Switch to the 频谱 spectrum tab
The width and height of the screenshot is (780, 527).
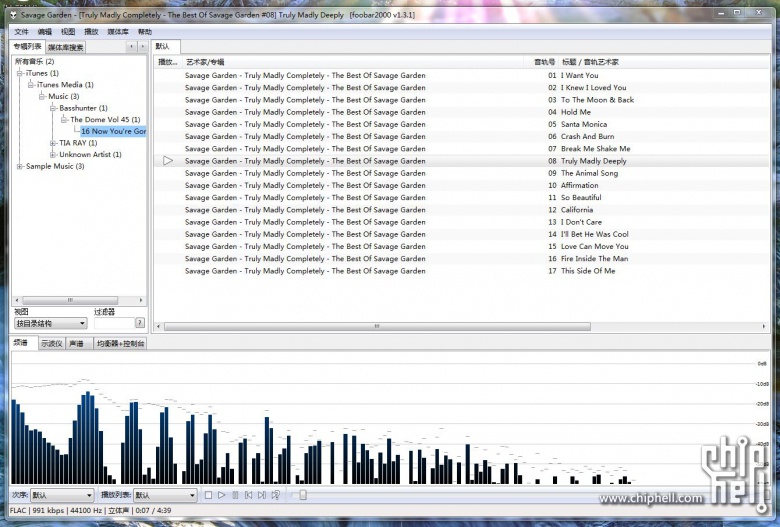tap(23, 343)
